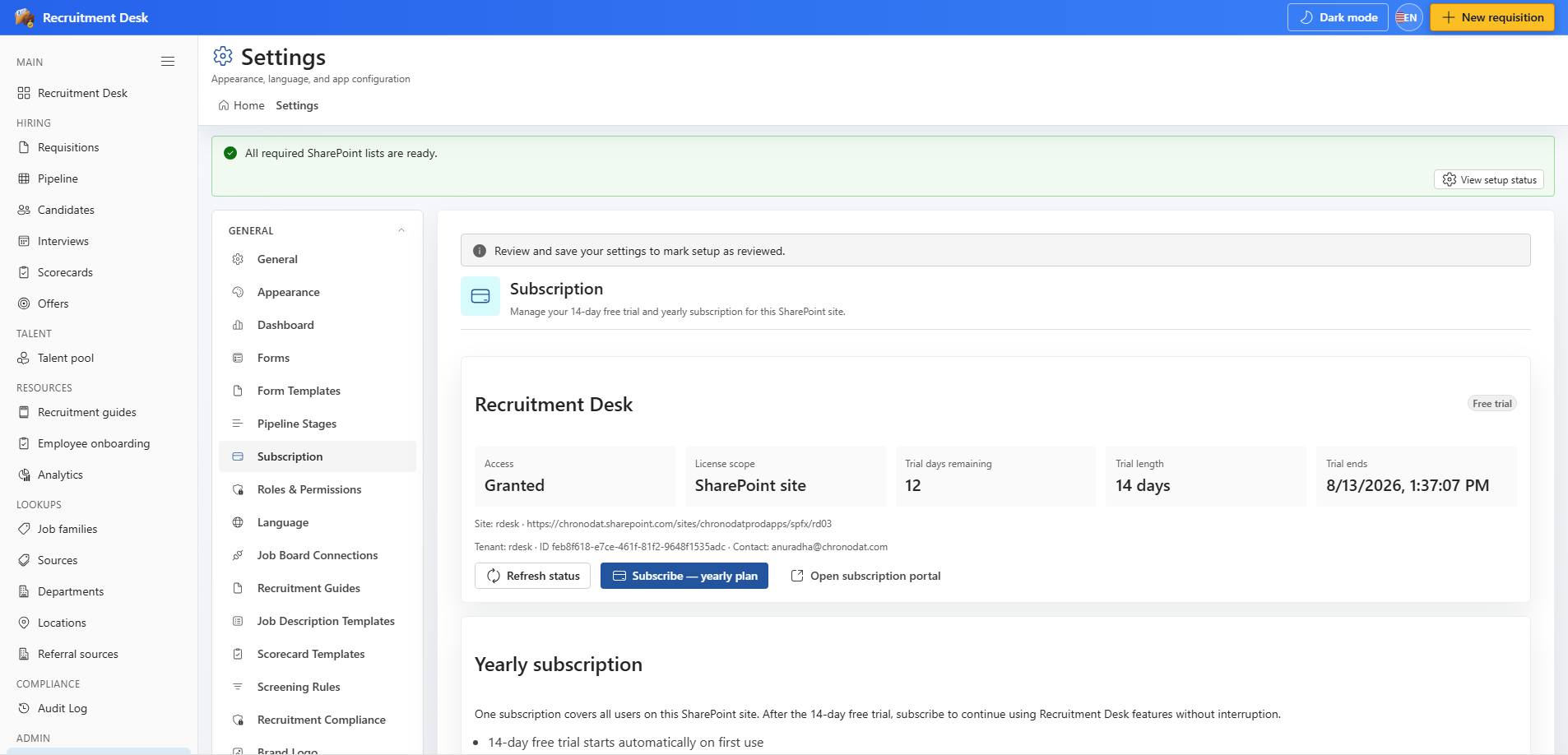Viewport: 1568px width, 755px height.
Task: Click the Screening Rules filter icon
Action: coord(238,687)
